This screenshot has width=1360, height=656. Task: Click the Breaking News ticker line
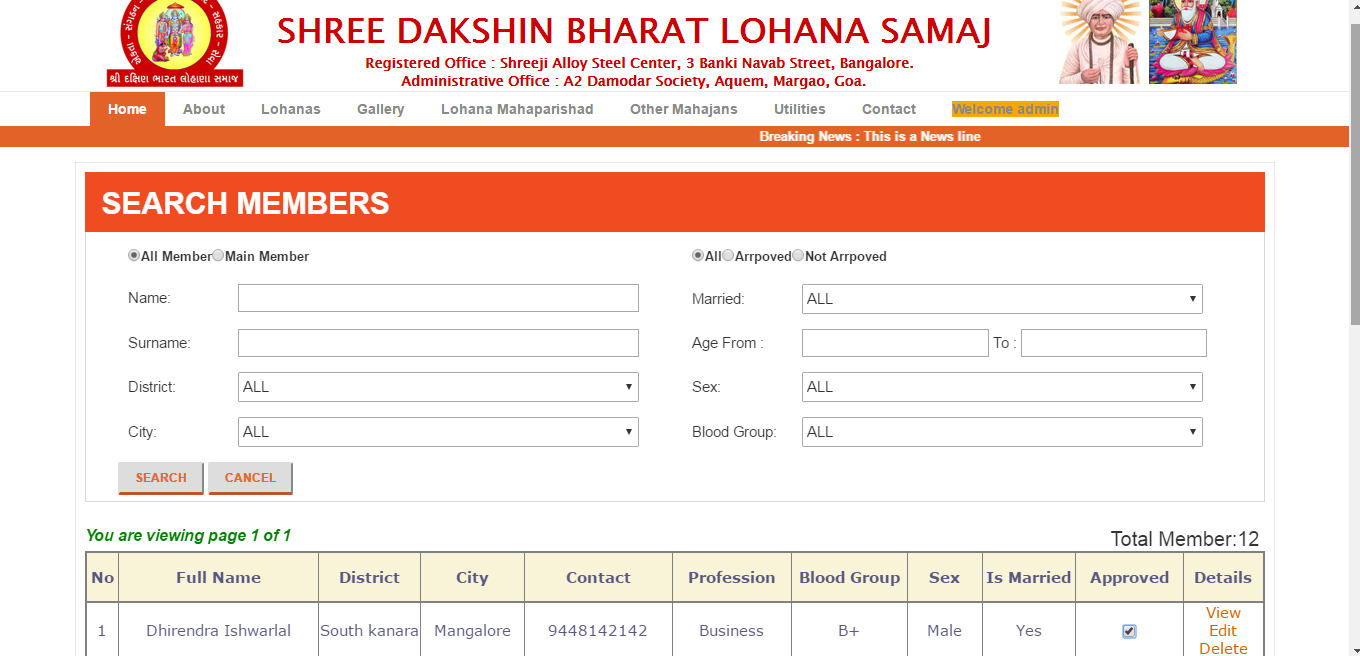coord(870,136)
